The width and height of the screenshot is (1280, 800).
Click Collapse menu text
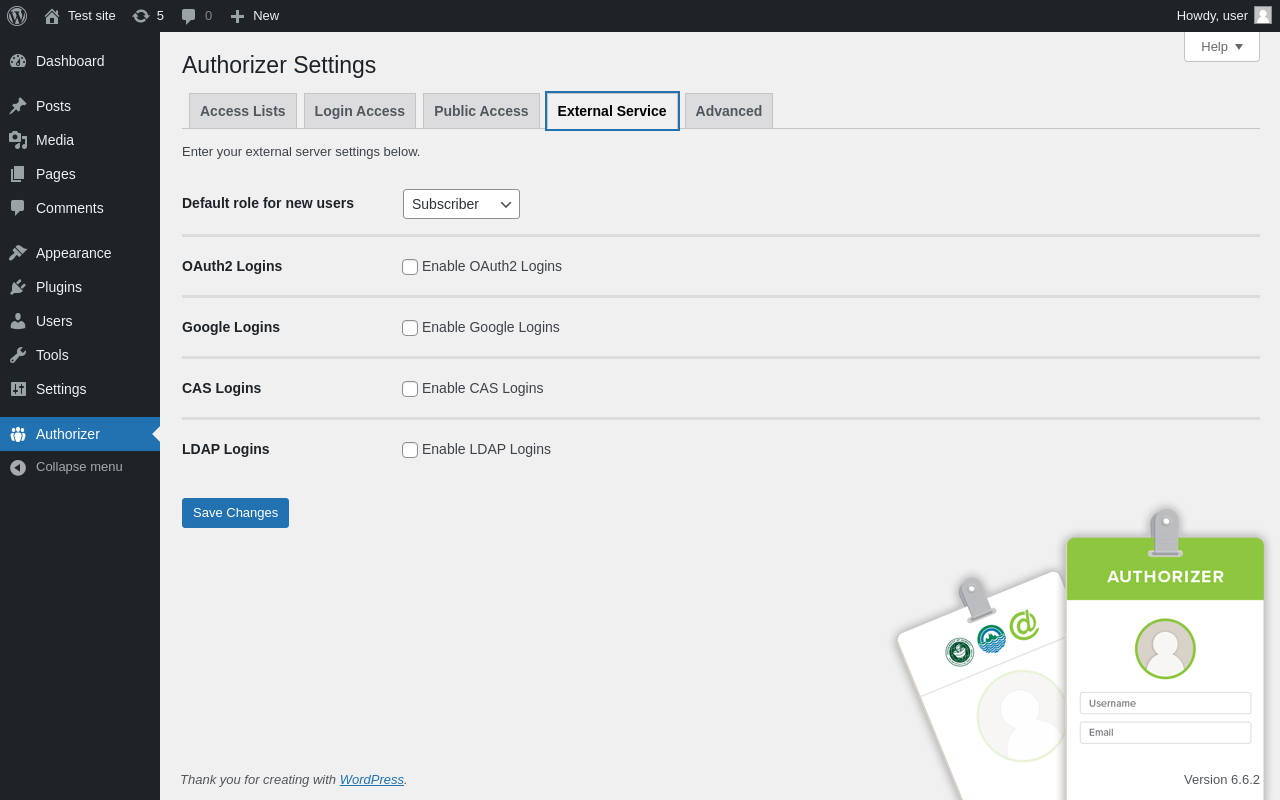click(79, 467)
